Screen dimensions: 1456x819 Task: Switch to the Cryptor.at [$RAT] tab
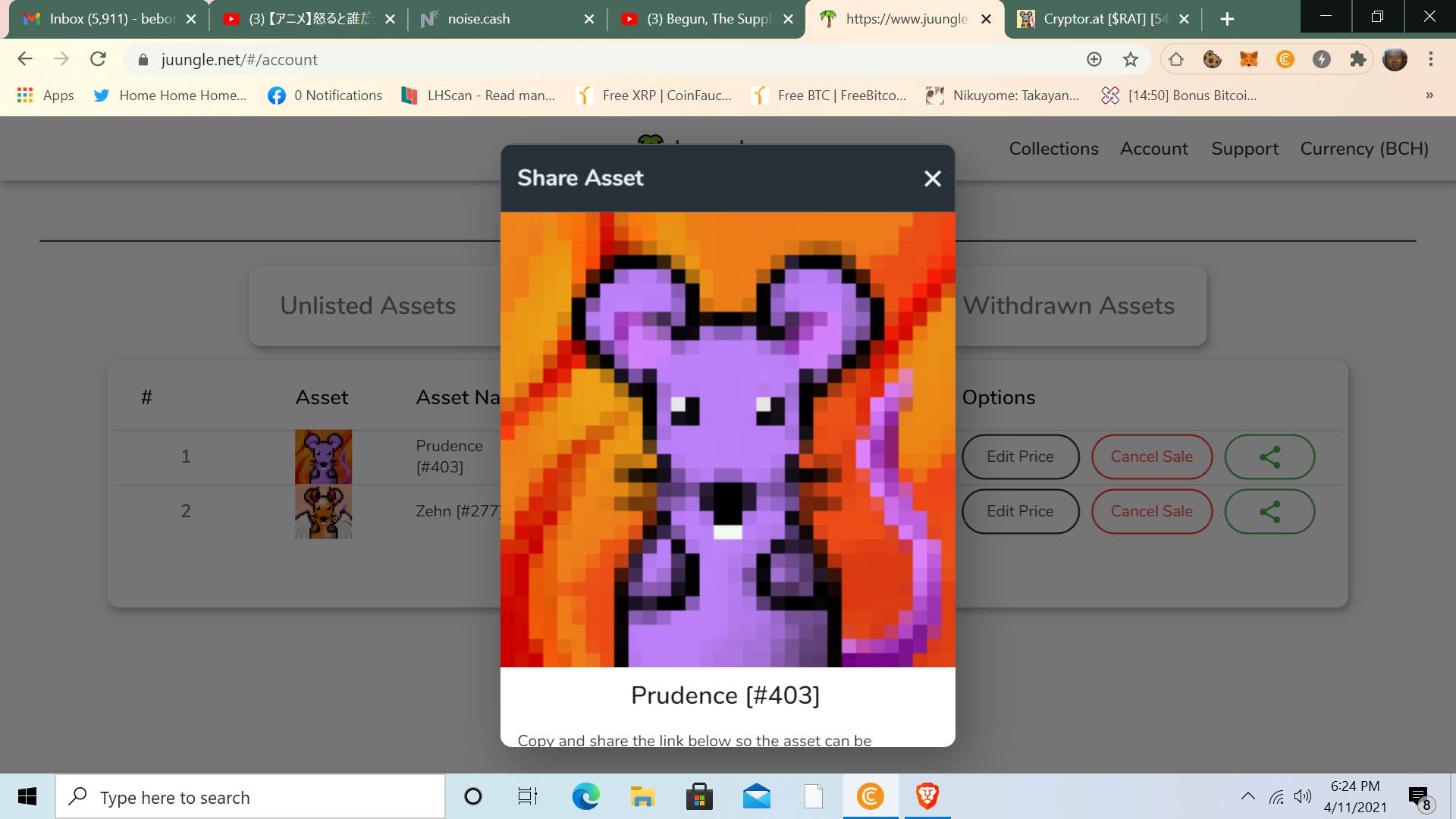(1104, 19)
